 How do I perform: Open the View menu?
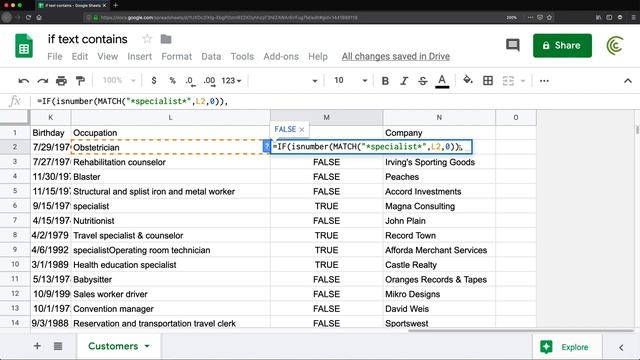click(107, 56)
